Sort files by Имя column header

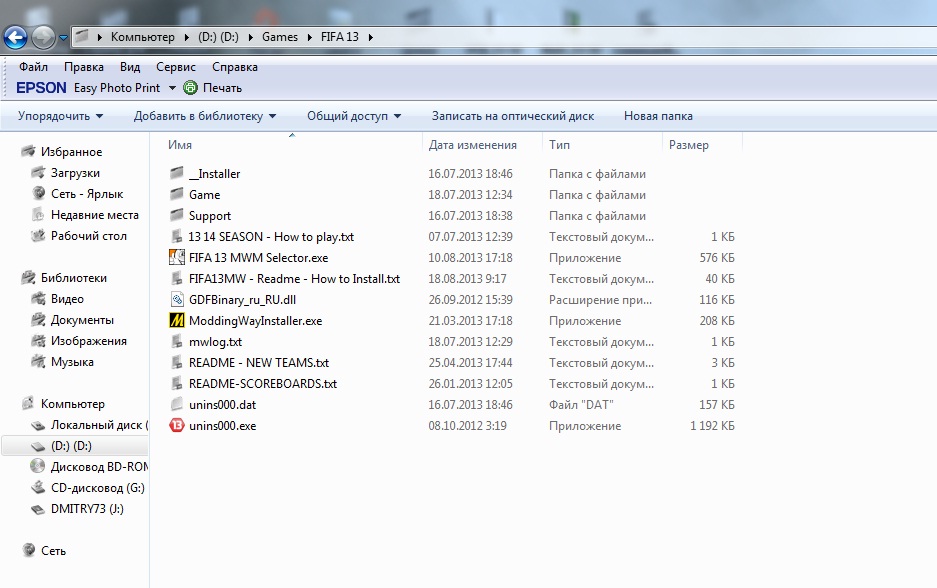[180, 145]
